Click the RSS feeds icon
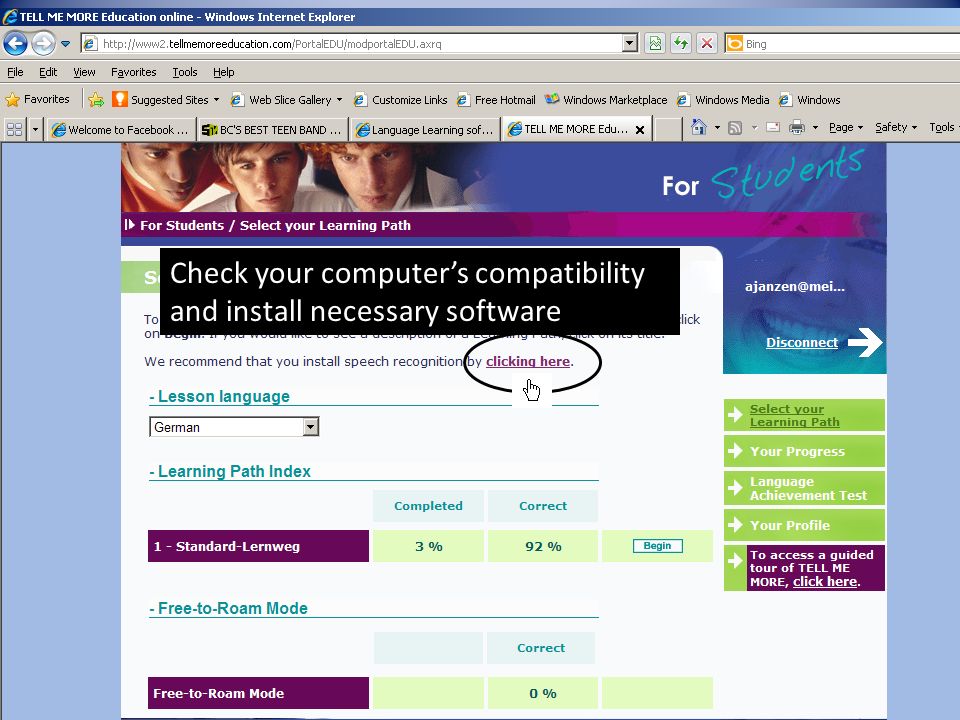 (x=735, y=127)
